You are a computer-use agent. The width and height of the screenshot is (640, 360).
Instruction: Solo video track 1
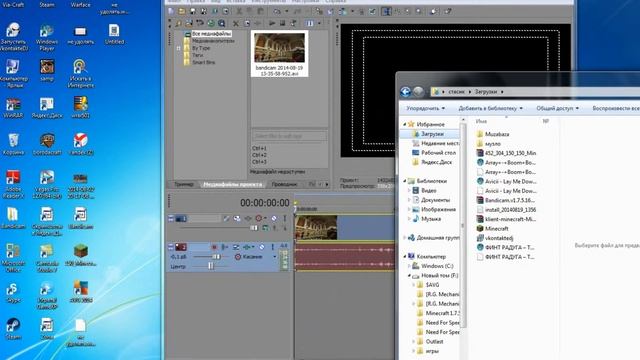pyautogui.click(x=285, y=218)
